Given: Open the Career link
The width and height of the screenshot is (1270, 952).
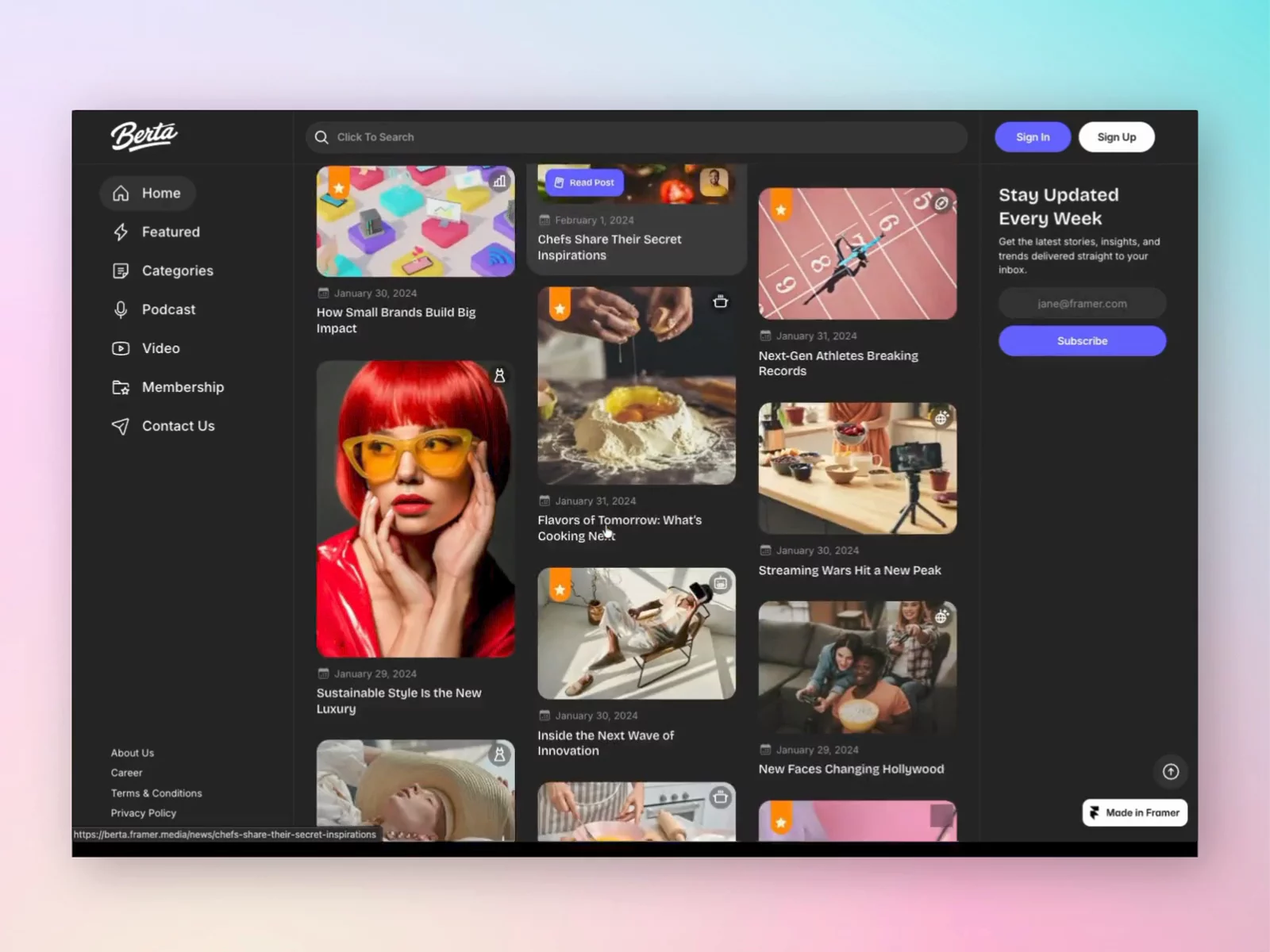Looking at the screenshot, I should [127, 773].
